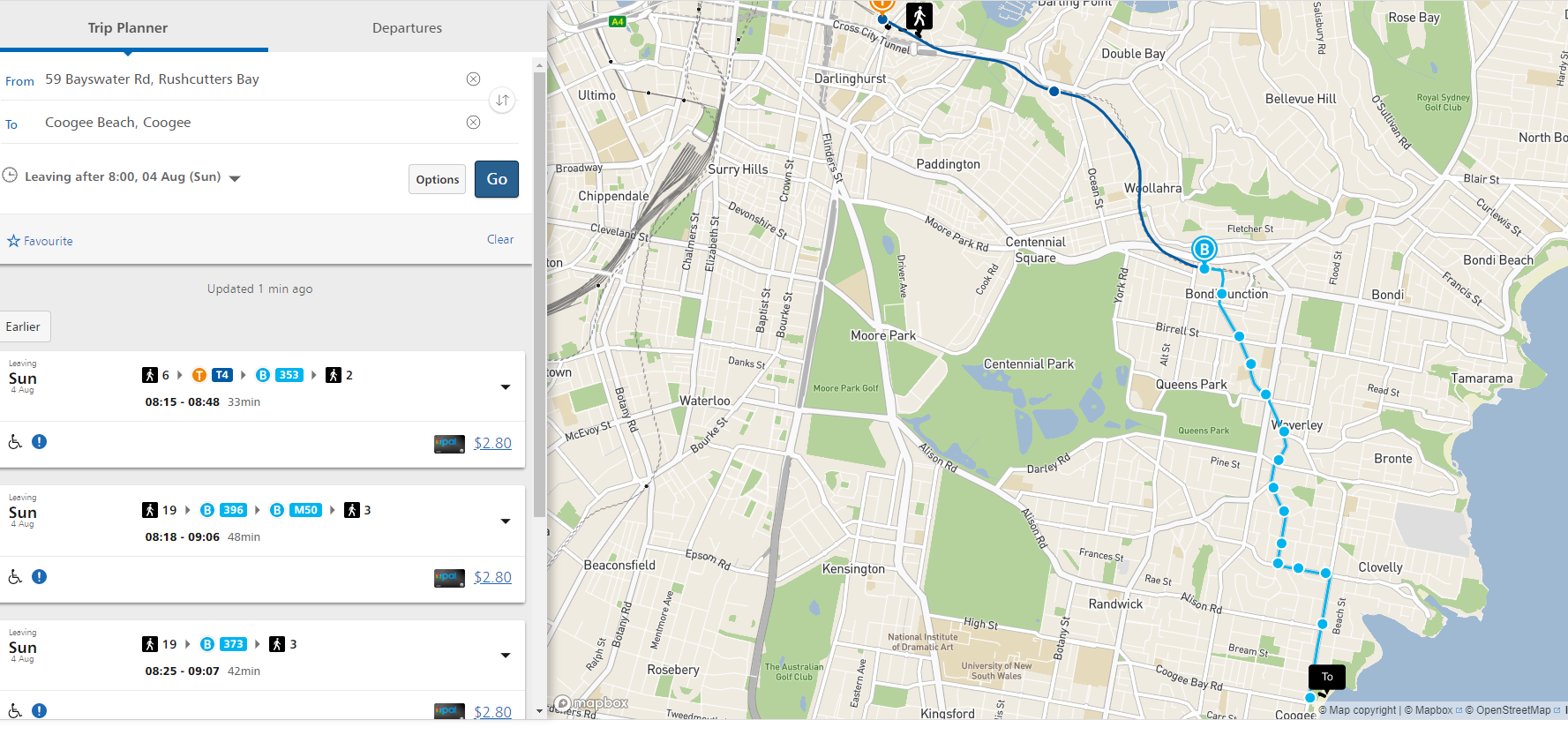Click the mapbox logo on map

pos(591,703)
